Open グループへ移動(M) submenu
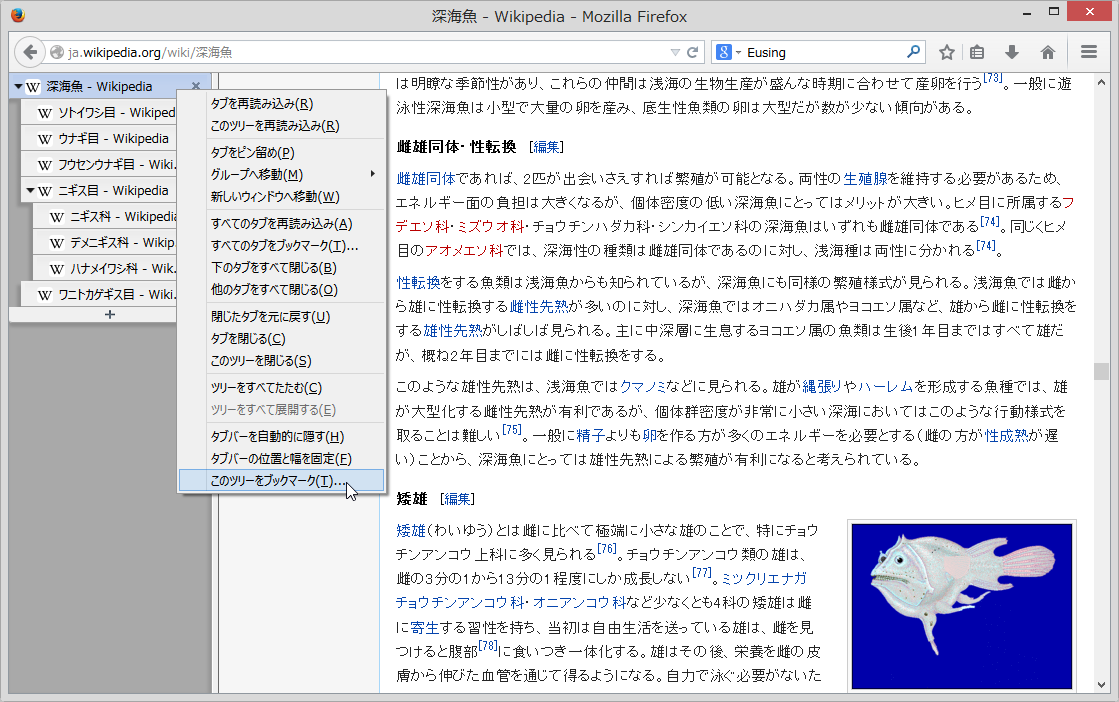The image size is (1119, 702). (281, 174)
